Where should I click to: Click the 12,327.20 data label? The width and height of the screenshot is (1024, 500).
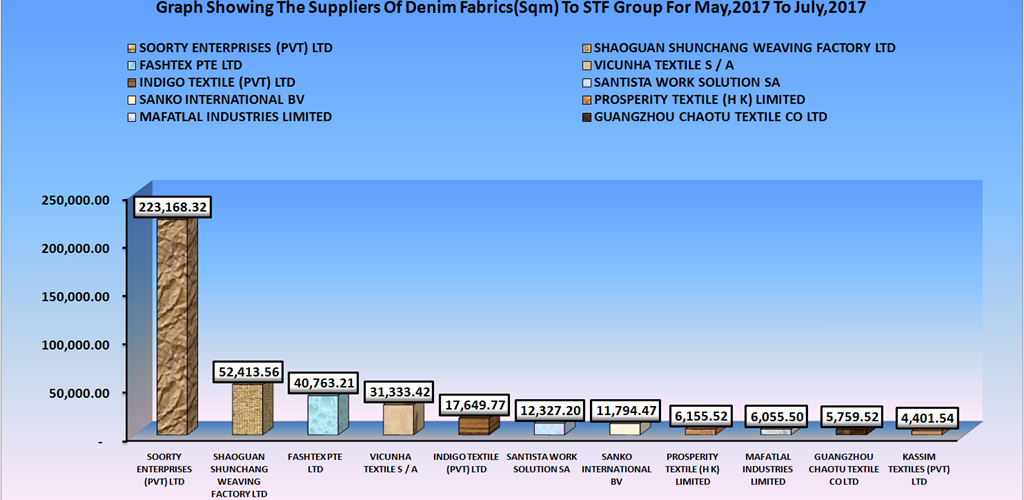click(x=550, y=411)
